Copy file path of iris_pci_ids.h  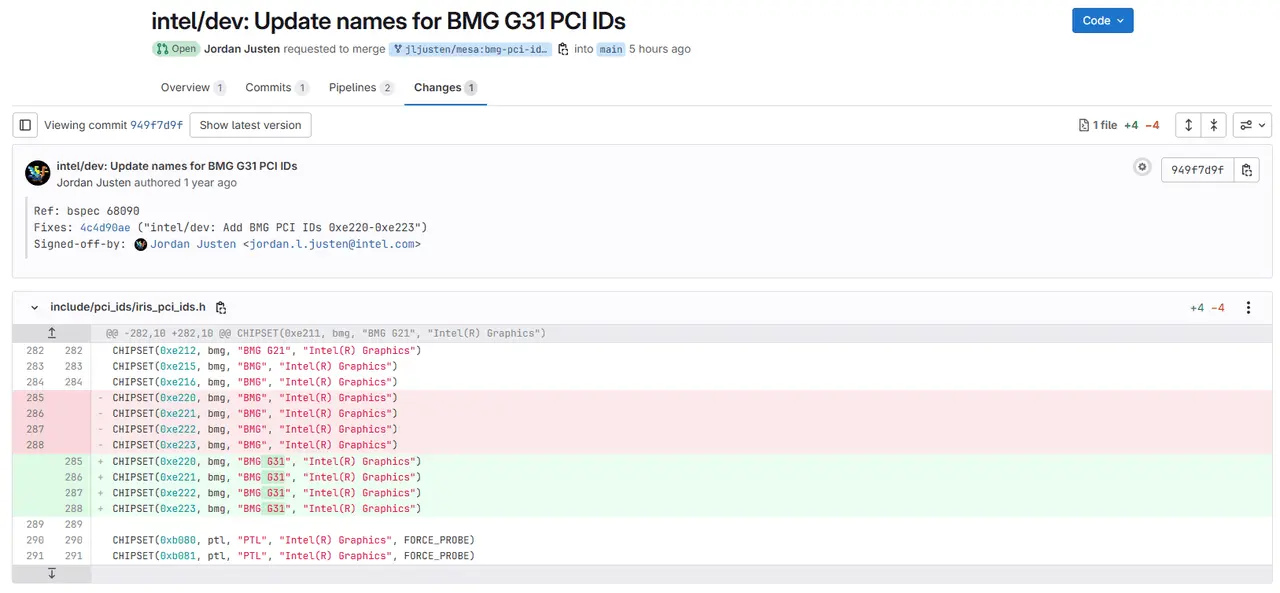coord(221,308)
